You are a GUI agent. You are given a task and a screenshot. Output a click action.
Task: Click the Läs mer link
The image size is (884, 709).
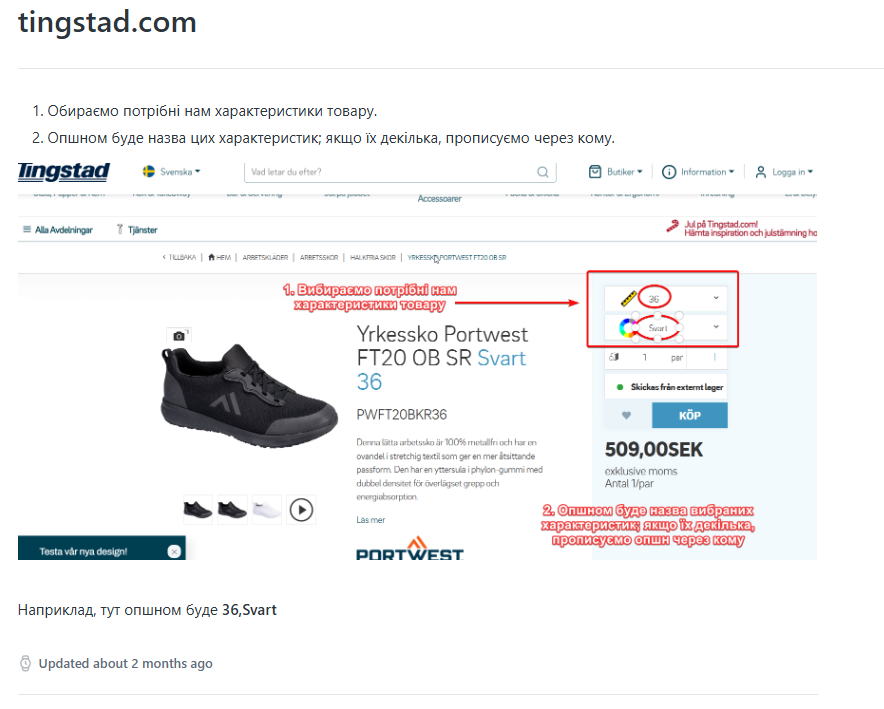point(370,520)
